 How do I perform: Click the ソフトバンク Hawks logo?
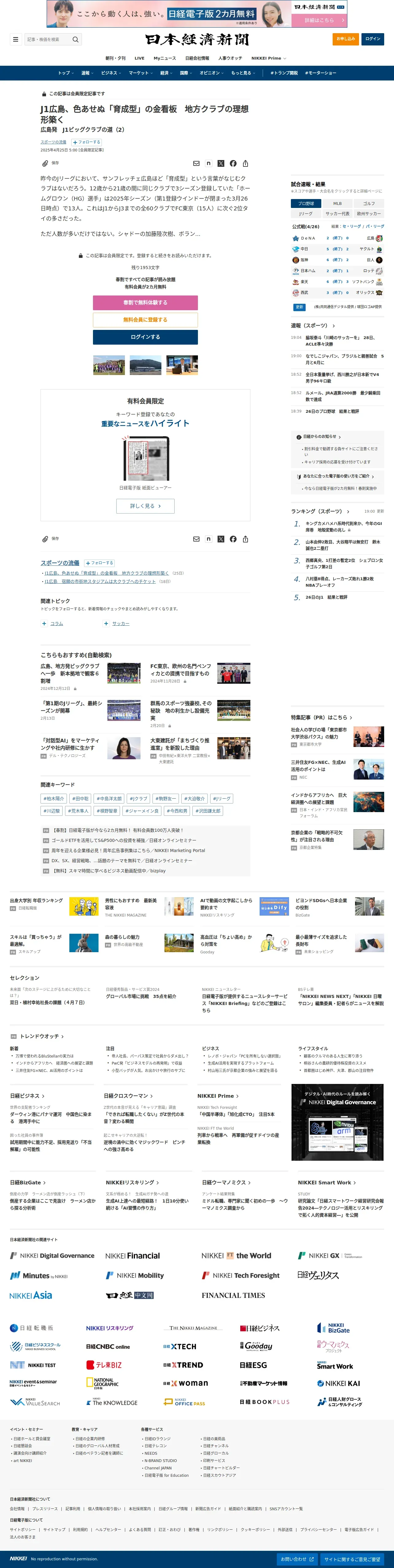[x=379, y=282]
